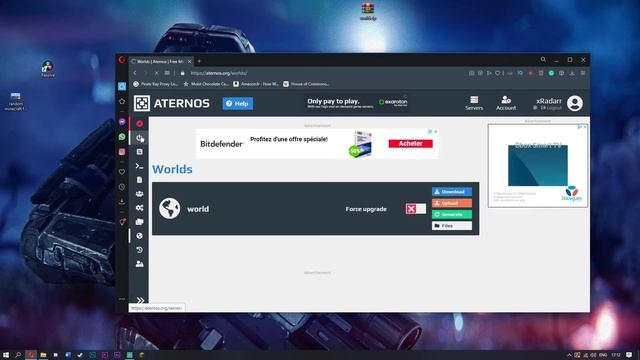This screenshot has width=640, height=360.
Task: Click the browser forward arrow
Action: [145, 73]
